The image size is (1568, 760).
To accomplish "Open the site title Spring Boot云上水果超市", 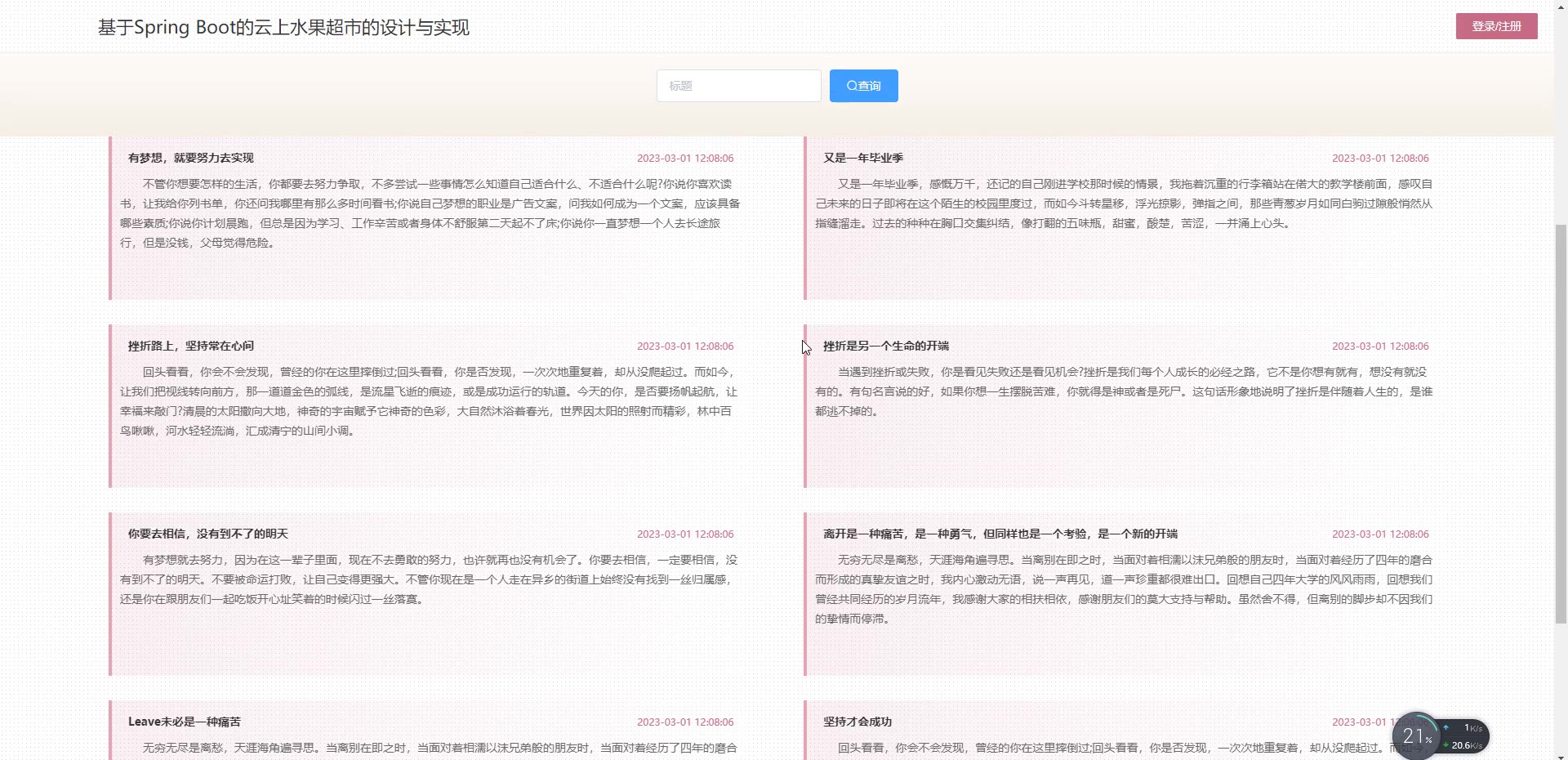I will [283, 28].
